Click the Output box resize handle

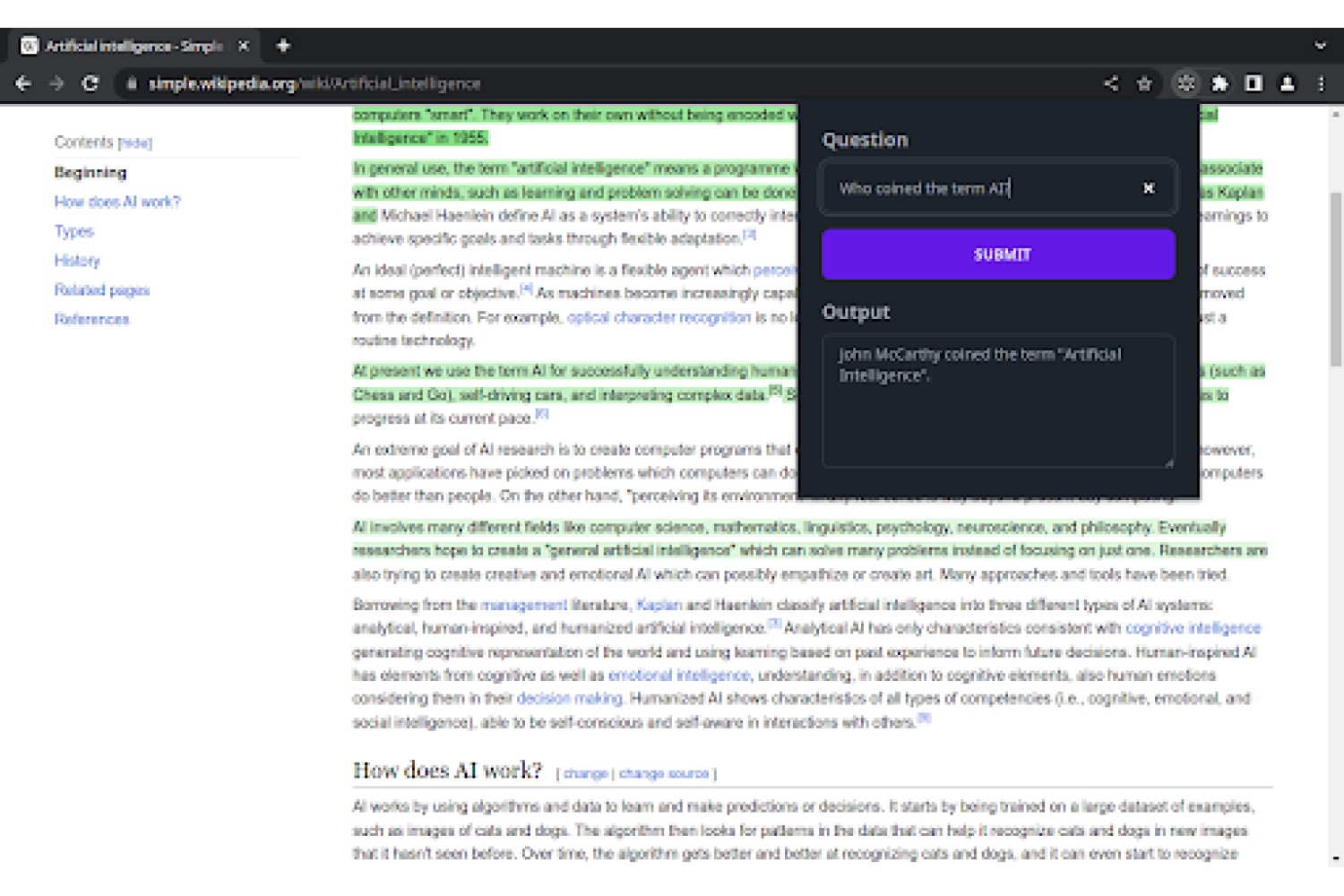1168,462
